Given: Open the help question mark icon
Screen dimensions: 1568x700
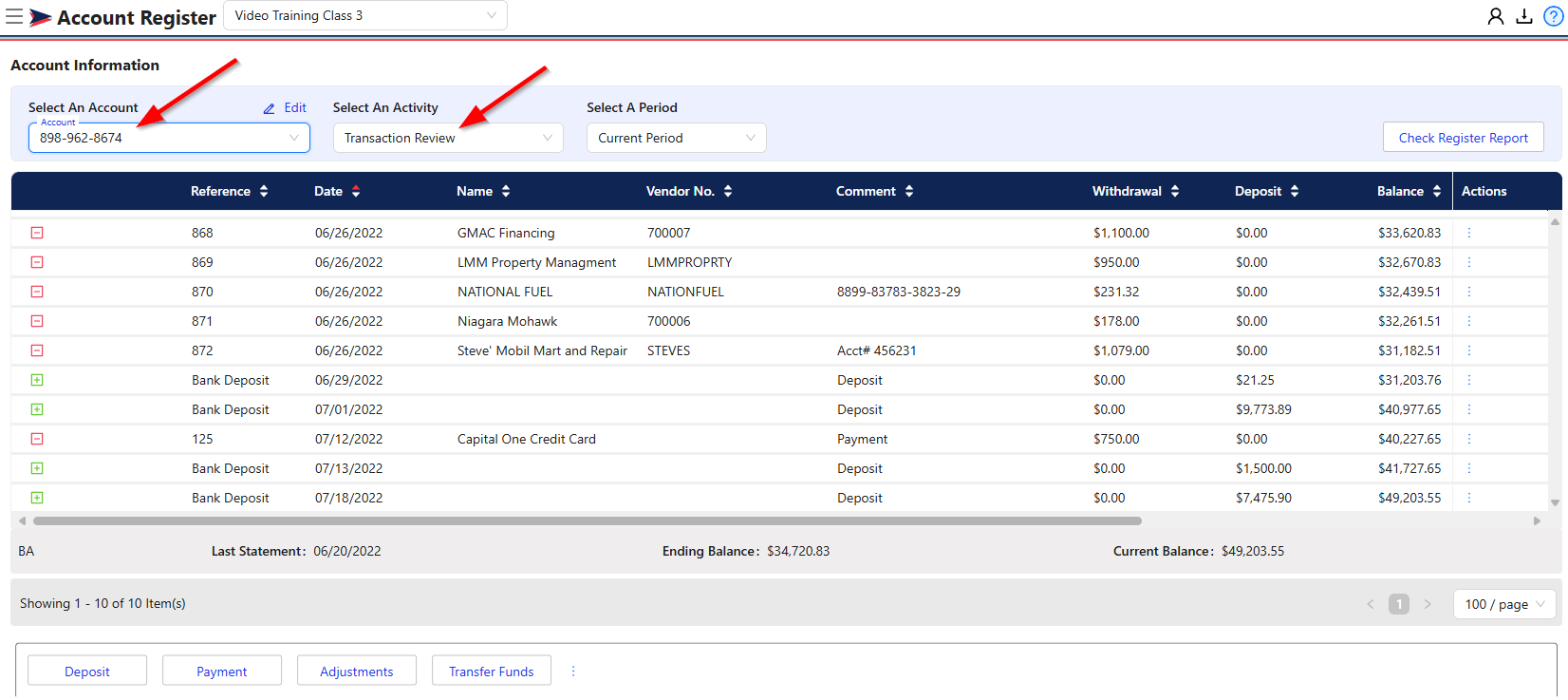Looking at the screenshot, I should click(1553, 16).
